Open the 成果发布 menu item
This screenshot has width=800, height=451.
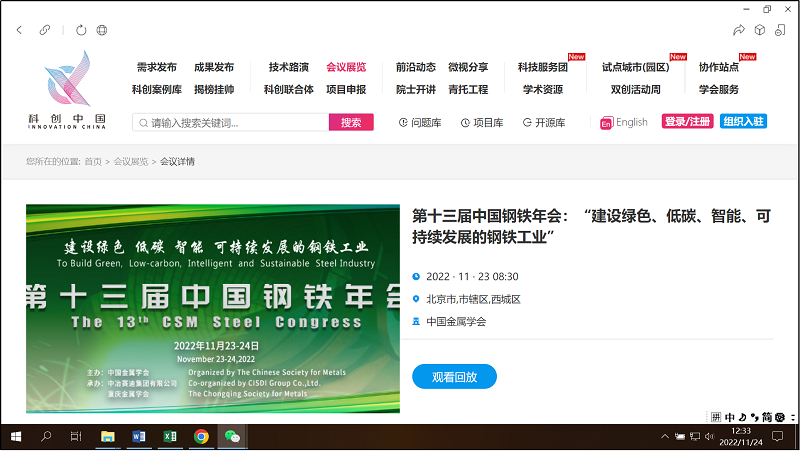[214, 67]
